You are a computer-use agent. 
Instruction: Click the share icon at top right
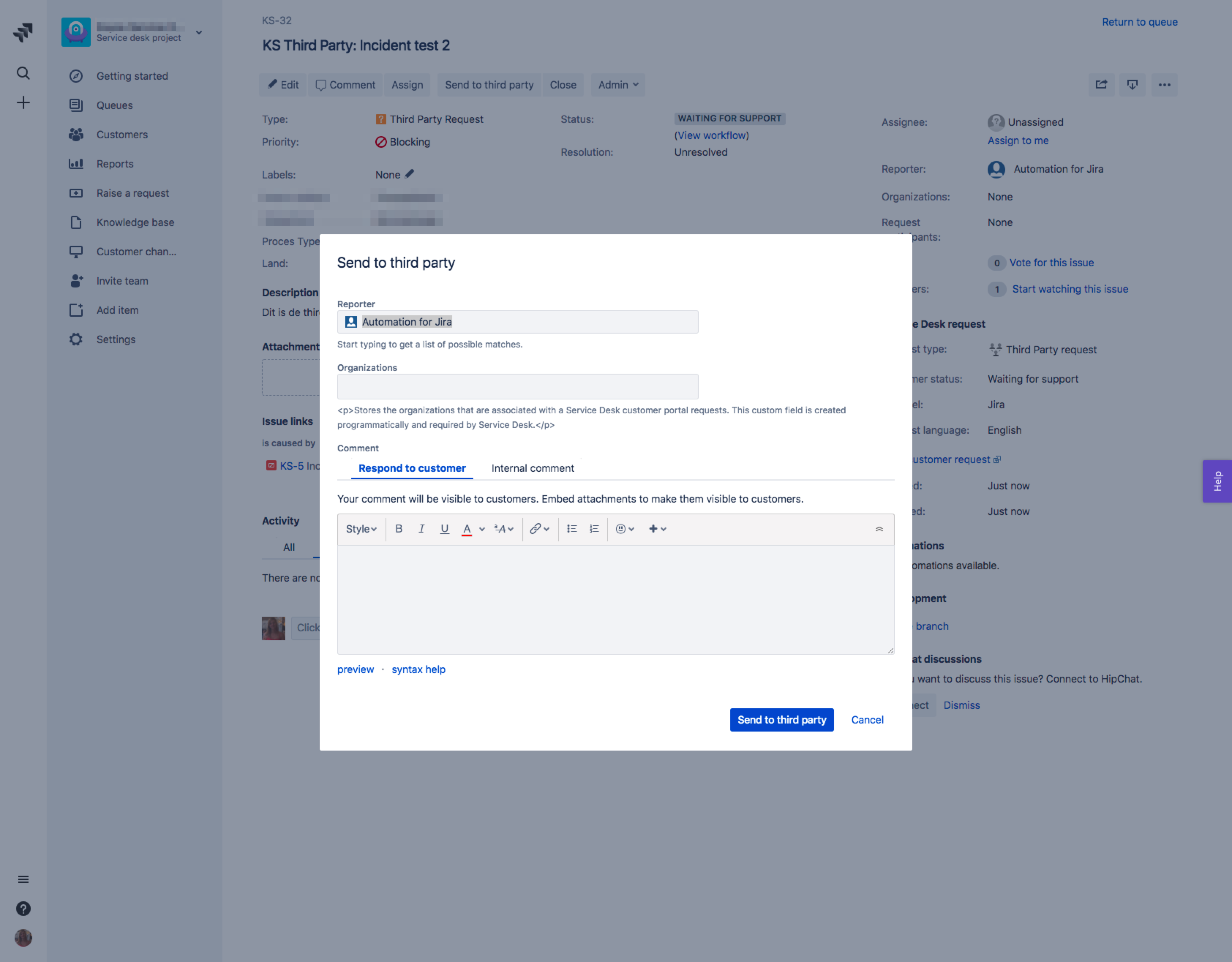[x=1101, y=84]
